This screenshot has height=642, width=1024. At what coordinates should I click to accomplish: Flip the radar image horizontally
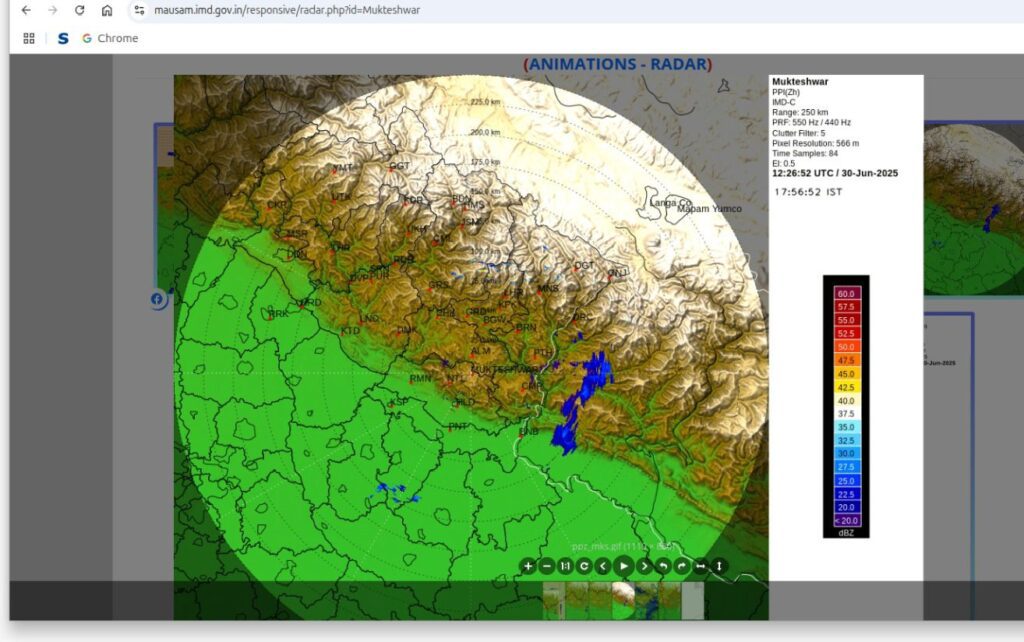click(700, 566)
